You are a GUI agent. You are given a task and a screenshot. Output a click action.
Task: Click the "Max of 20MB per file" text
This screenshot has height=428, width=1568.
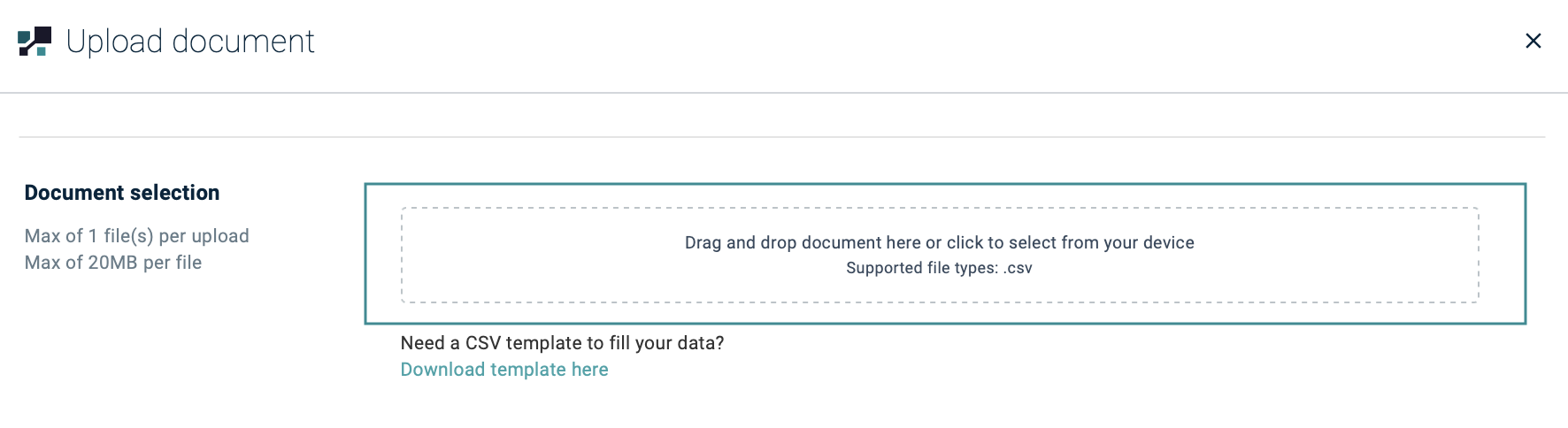coord(113,263)
